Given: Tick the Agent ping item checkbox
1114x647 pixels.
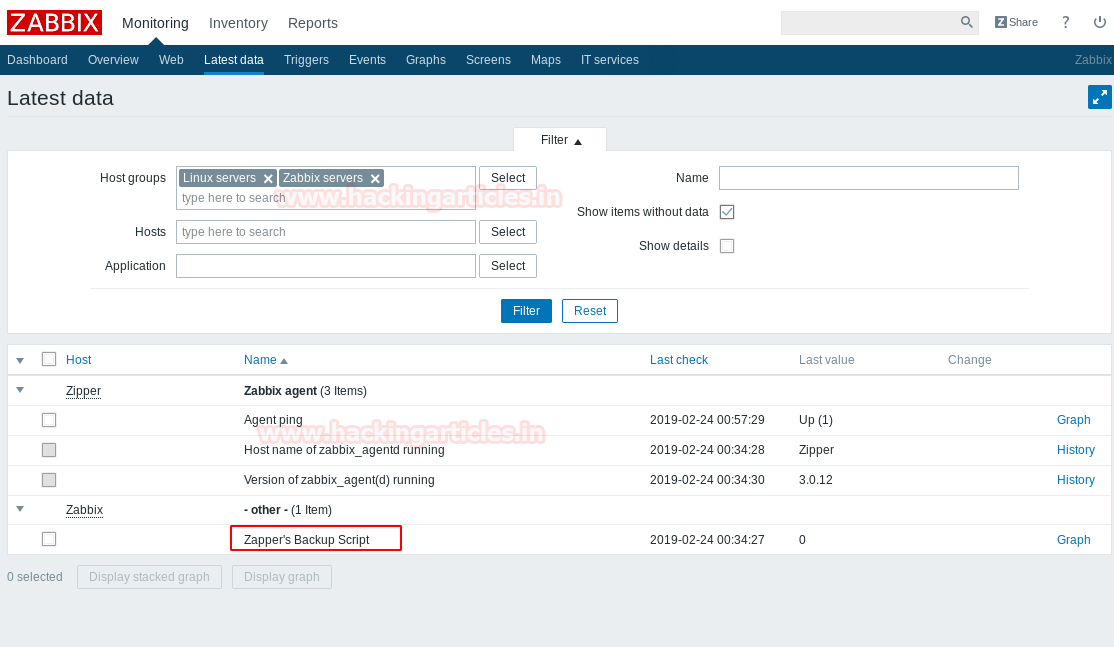Looking at the screenshot, I should [x=49, y=420].
